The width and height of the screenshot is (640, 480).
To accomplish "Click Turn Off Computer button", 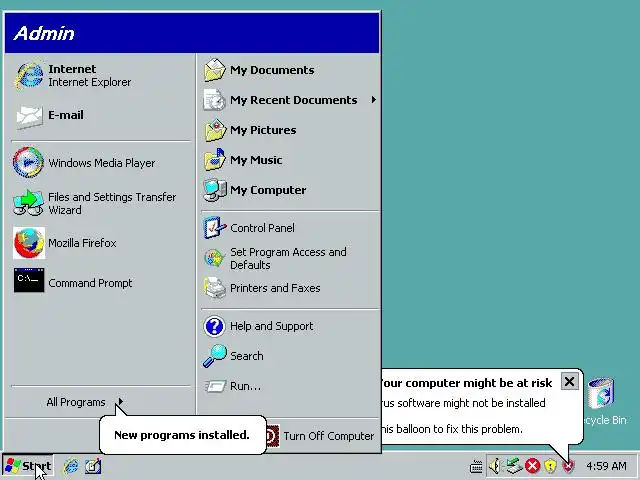I will (320, 436).
